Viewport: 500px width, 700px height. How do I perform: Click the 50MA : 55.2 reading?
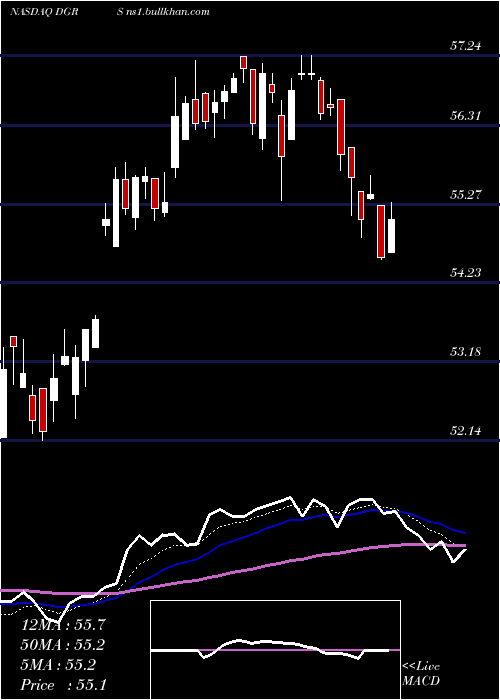click(x=63, y=645)
